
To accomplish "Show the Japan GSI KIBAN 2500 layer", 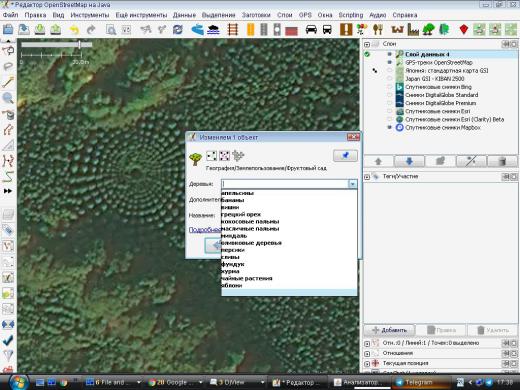I will [389, 79].
